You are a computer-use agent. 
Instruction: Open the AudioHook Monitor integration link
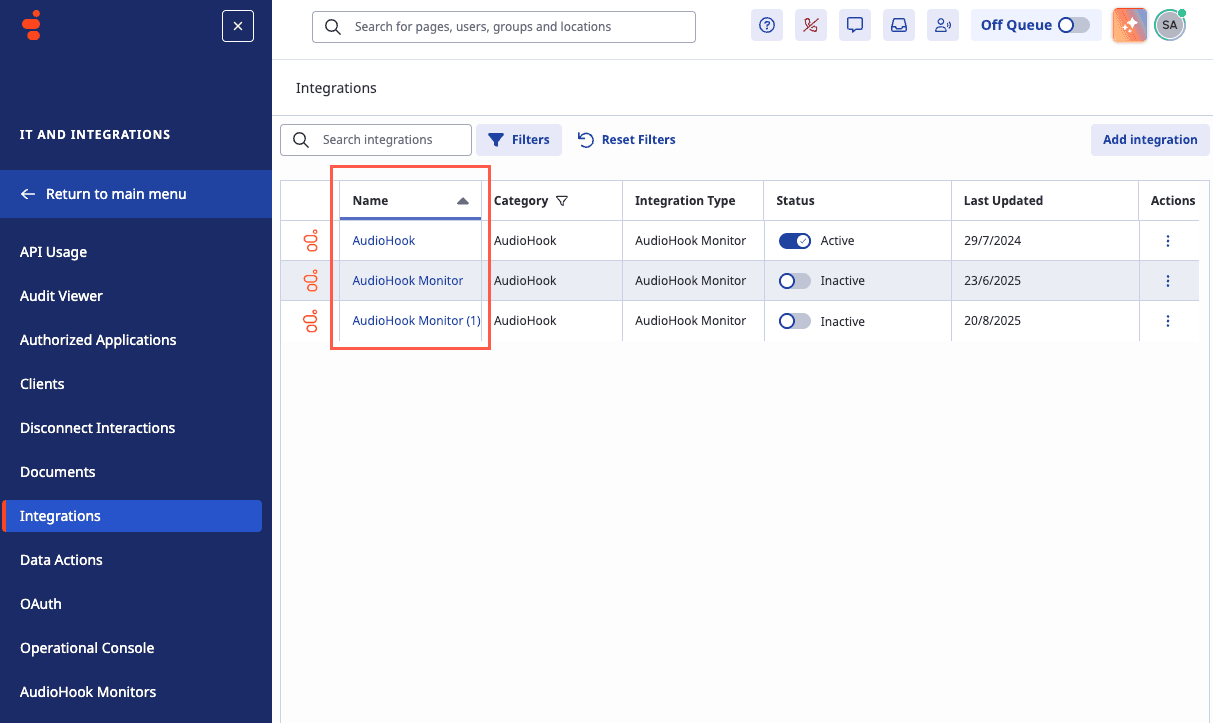pyautogui.click(x=408, y=281)
